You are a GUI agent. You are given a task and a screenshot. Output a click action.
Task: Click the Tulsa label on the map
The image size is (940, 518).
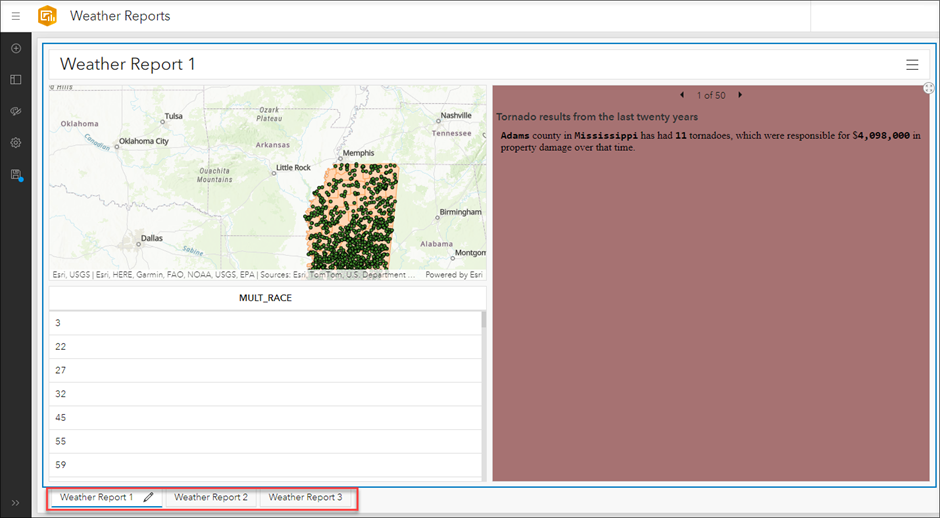coord(174,116)
